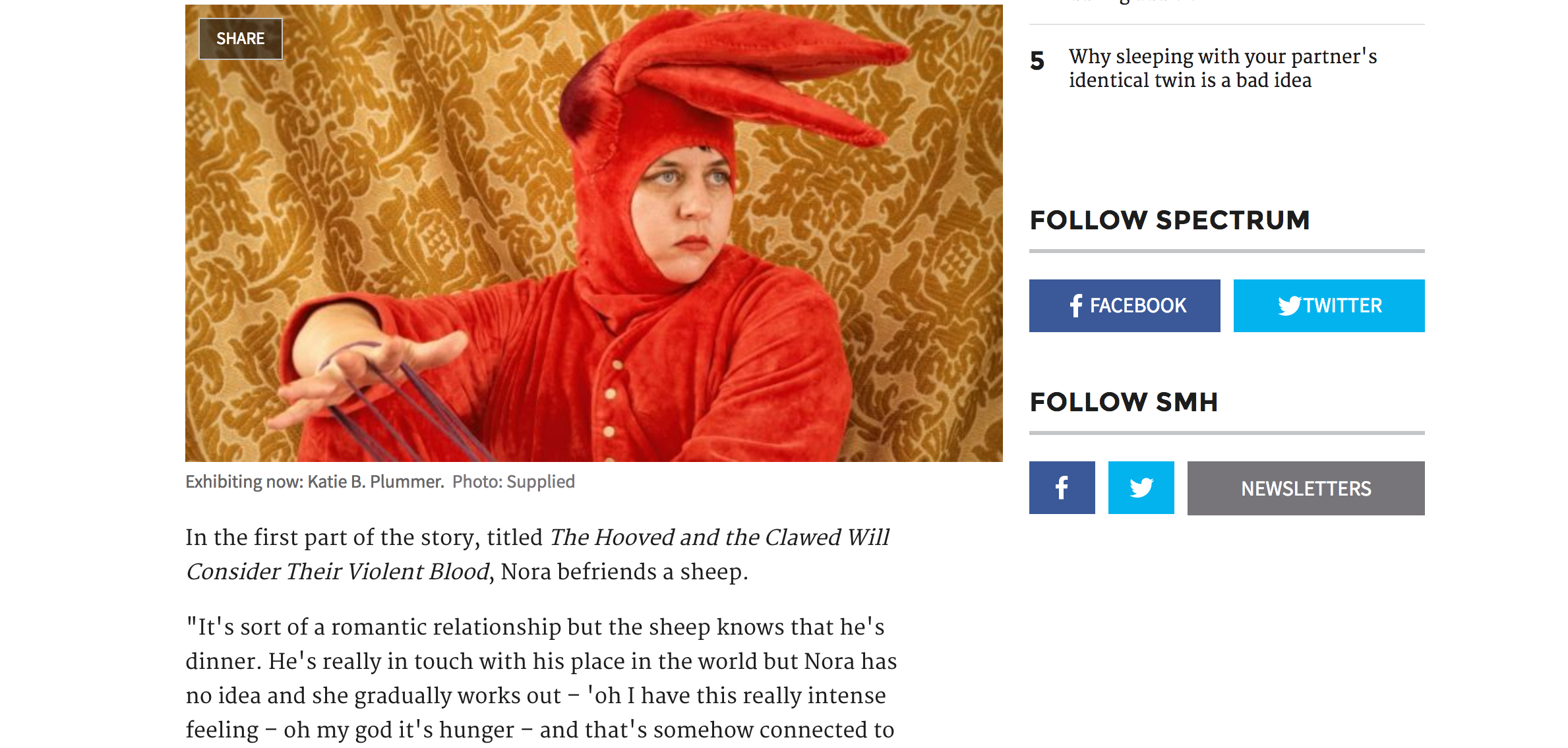
Task: Open SMH Facebook page via square icon
Action: point(1062,488)
